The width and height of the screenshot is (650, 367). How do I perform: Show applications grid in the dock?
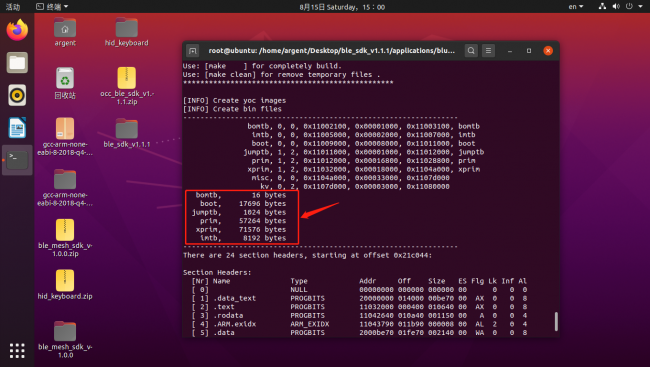[17, 351]
